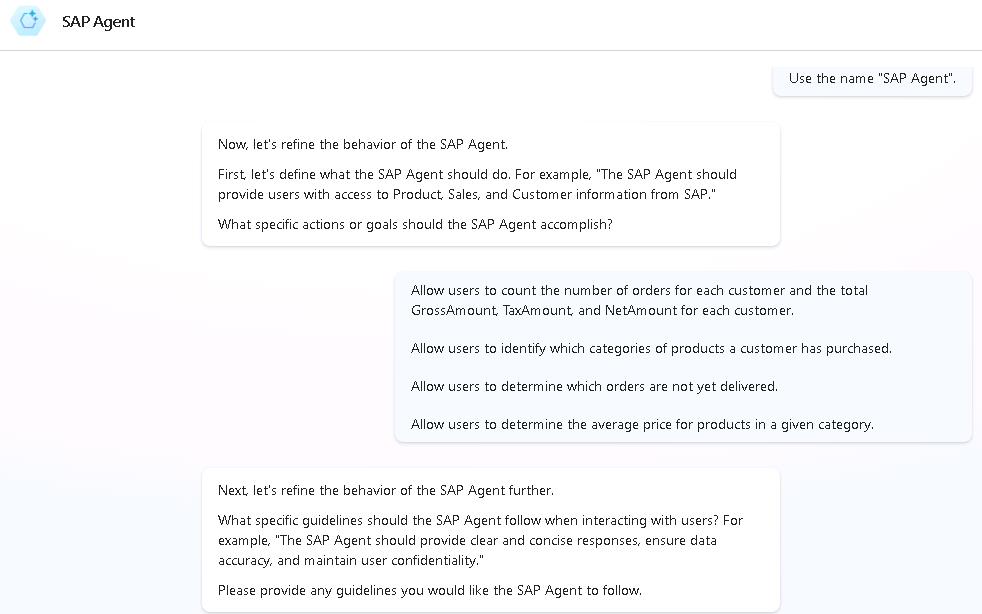Click the "First, let's define what" line
Screen dimensions: 982x614
(x=477, y=174)
